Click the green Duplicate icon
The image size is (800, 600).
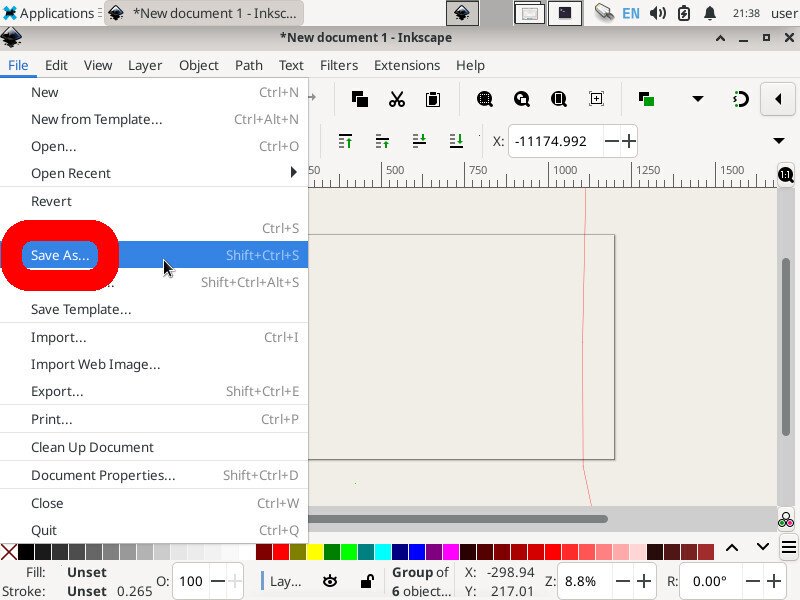(x=646, y=99)
